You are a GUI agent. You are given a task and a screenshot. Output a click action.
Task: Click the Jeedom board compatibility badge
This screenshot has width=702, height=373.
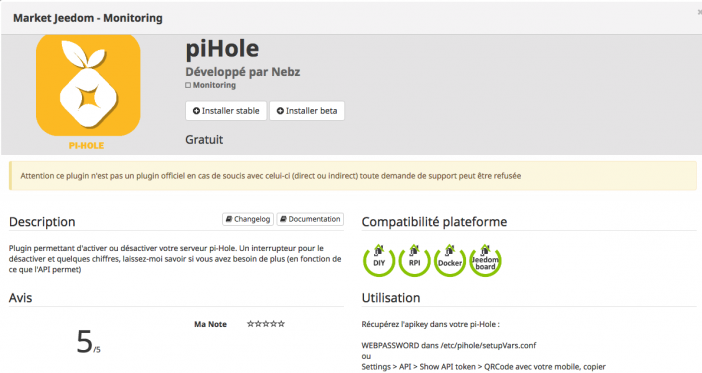tap(485, 261)
